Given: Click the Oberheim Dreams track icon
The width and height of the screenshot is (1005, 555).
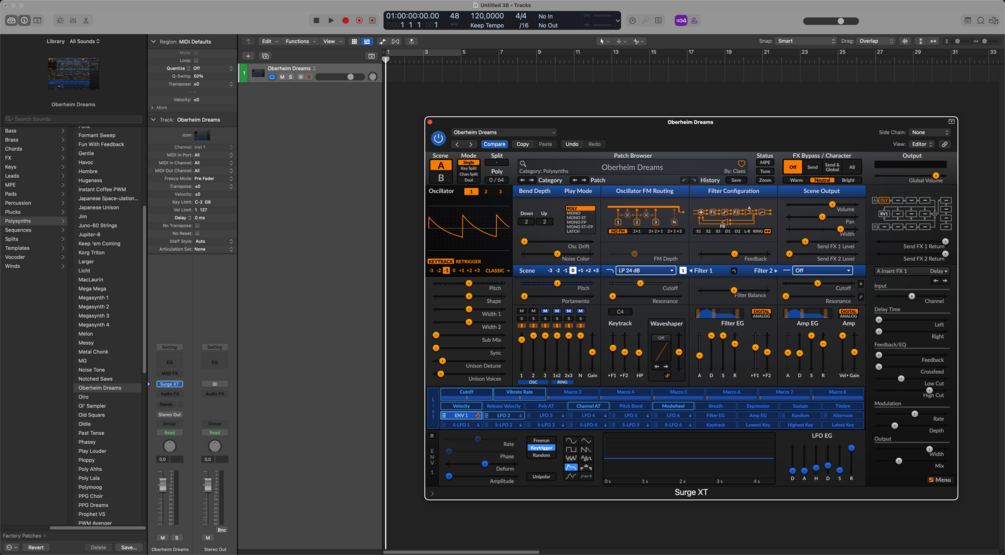Looking at the screenshot, I should [x=258, y=73].
